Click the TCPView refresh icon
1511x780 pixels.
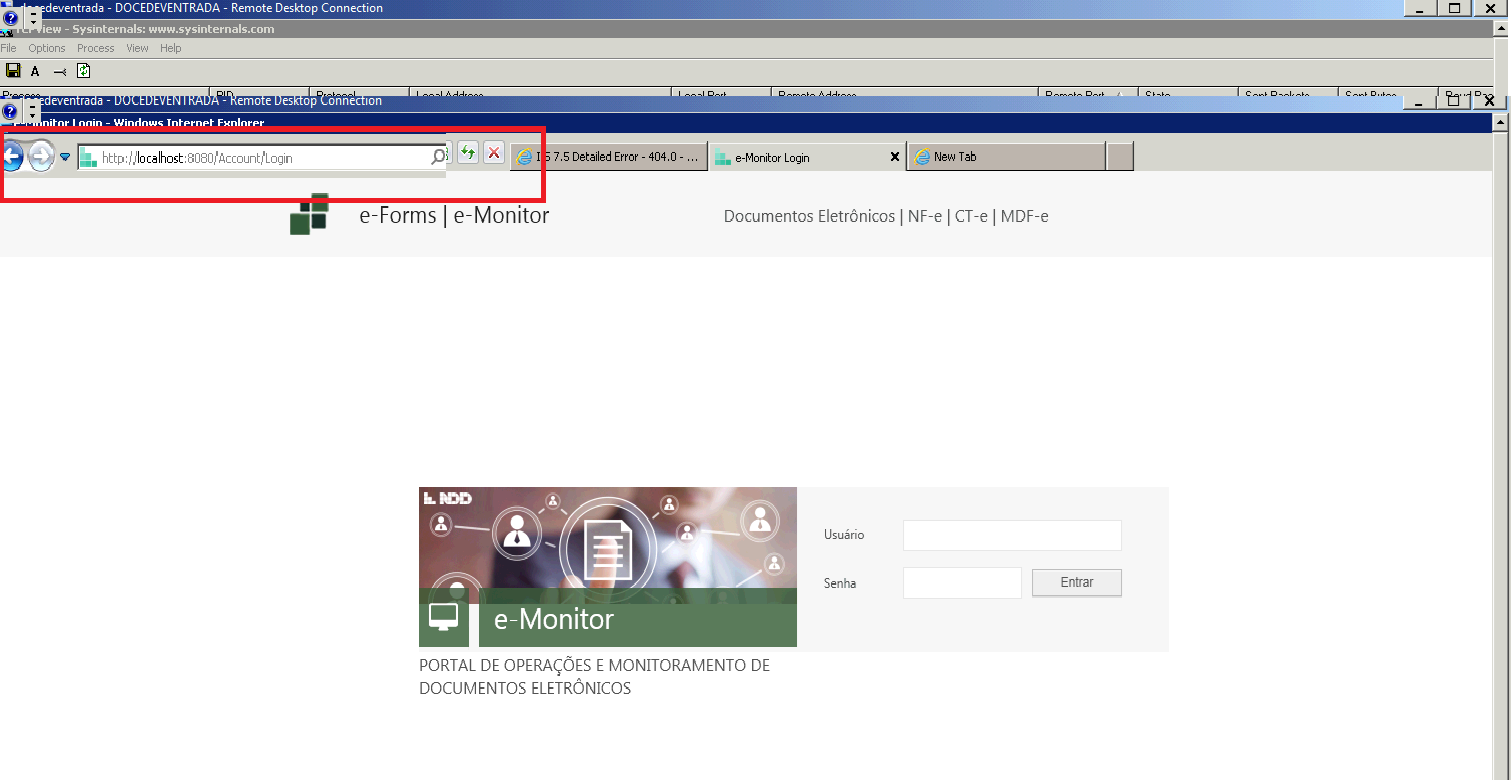tap(84, 71)
